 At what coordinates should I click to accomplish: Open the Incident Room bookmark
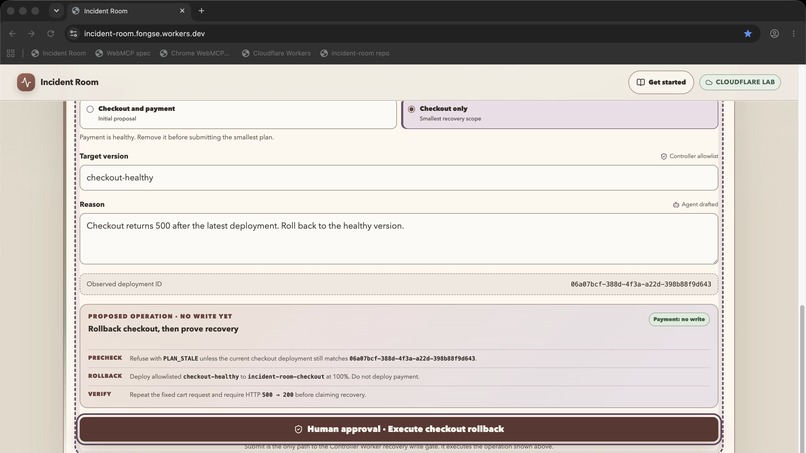click(59, 53)
